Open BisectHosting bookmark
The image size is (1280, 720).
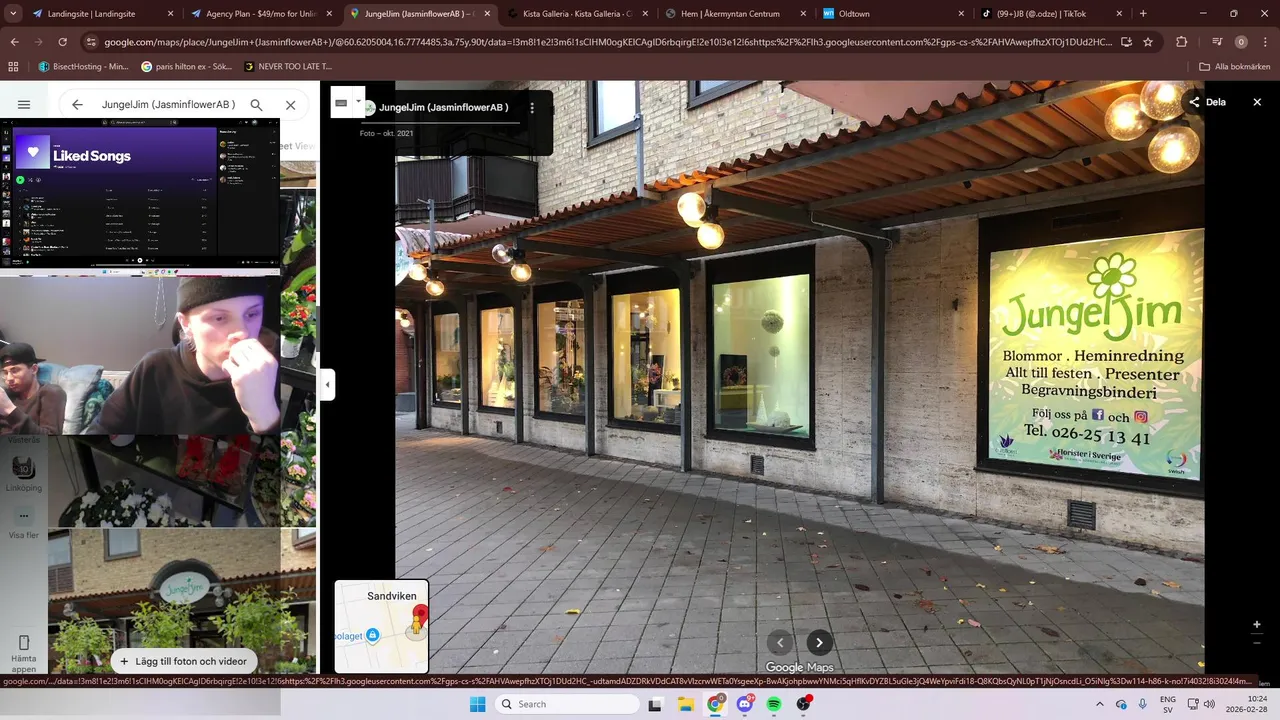84,66
